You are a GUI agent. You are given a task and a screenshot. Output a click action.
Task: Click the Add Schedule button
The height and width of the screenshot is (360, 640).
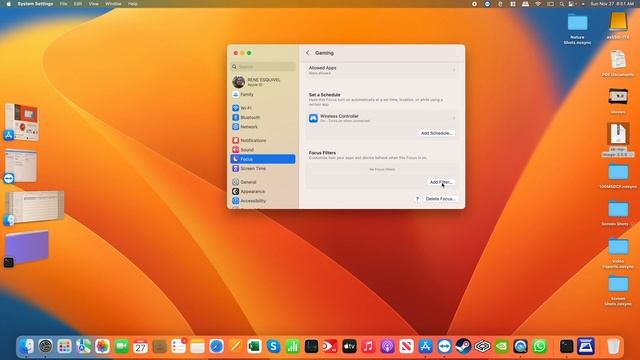(436, 133)
